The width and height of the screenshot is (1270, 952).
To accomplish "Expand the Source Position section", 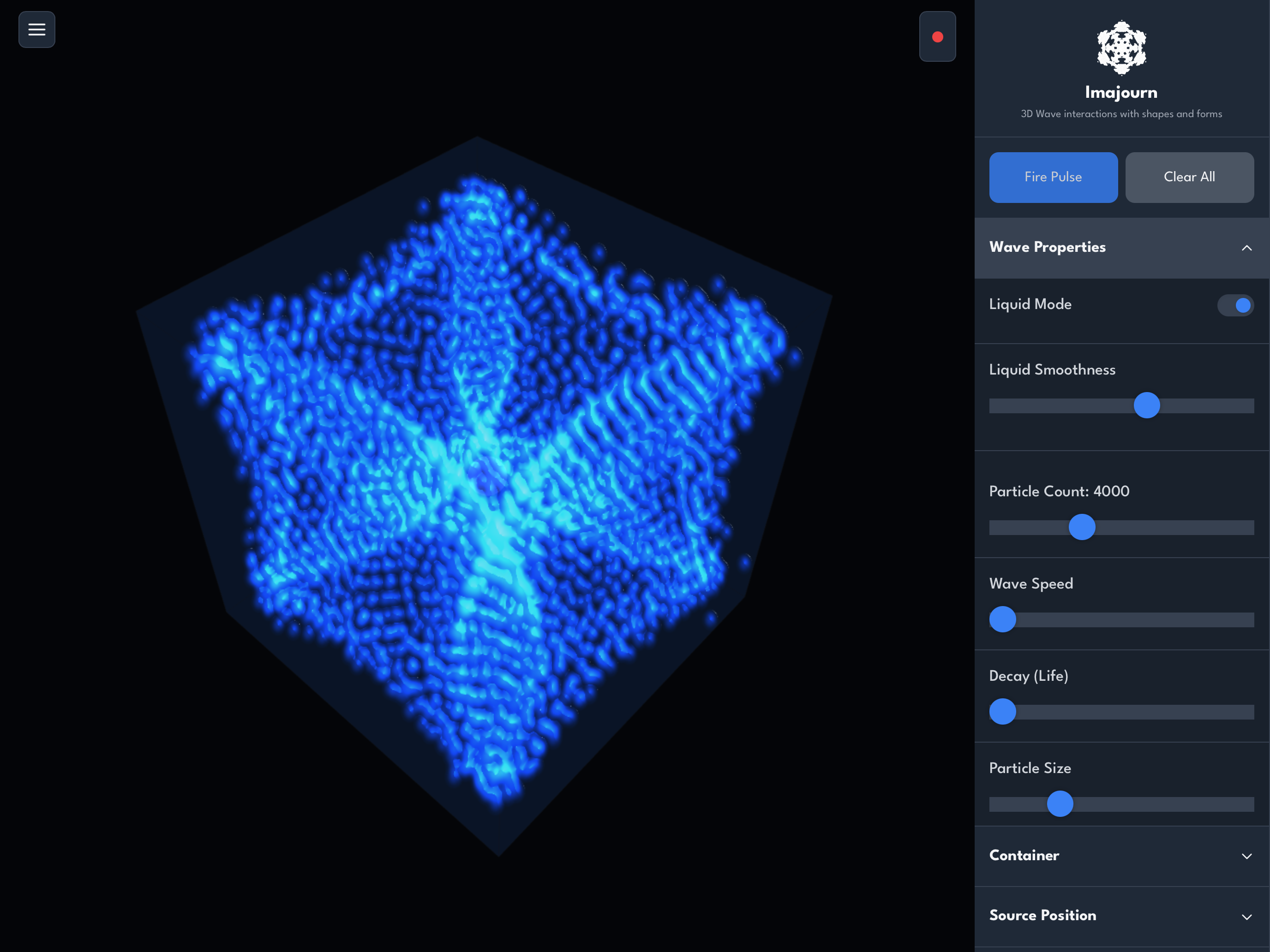I will [1042, 916].
